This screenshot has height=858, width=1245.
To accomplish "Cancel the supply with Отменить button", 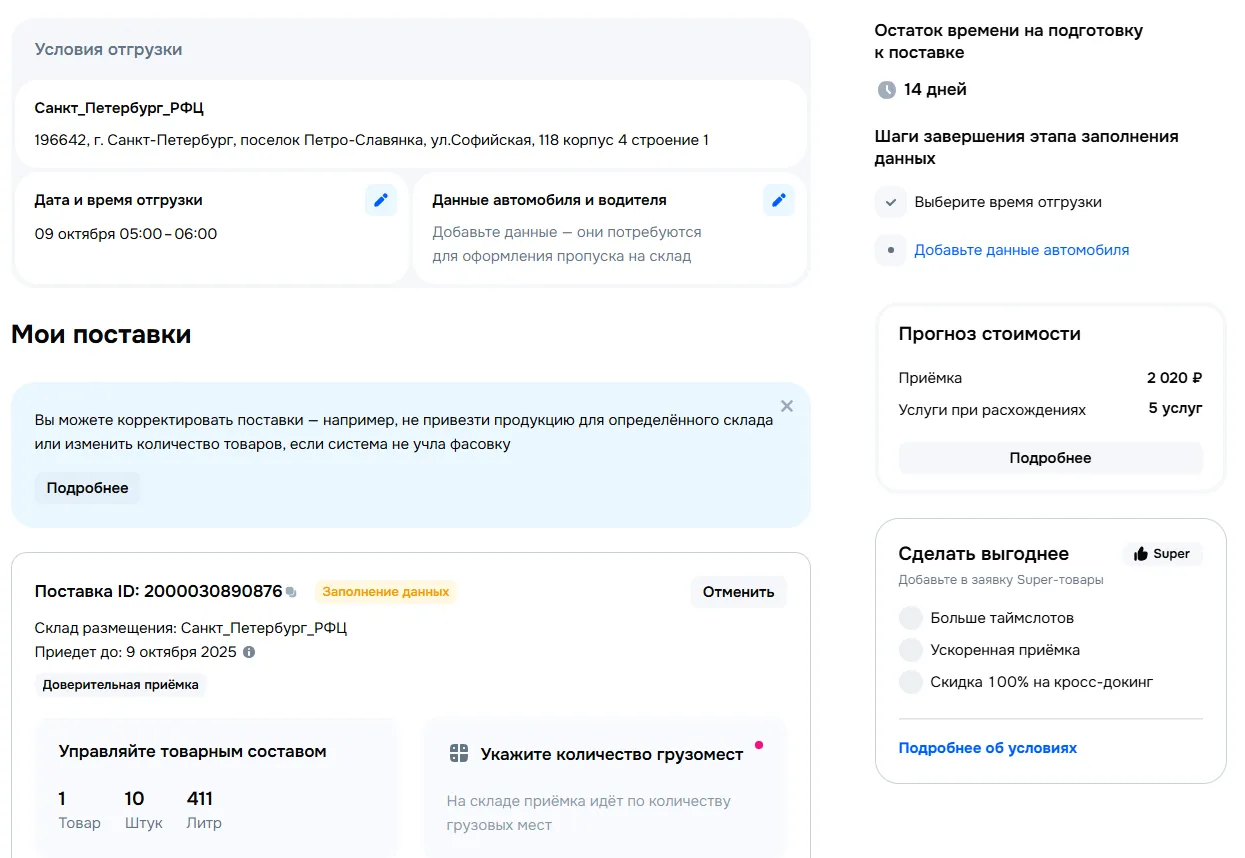I will 738,592.
